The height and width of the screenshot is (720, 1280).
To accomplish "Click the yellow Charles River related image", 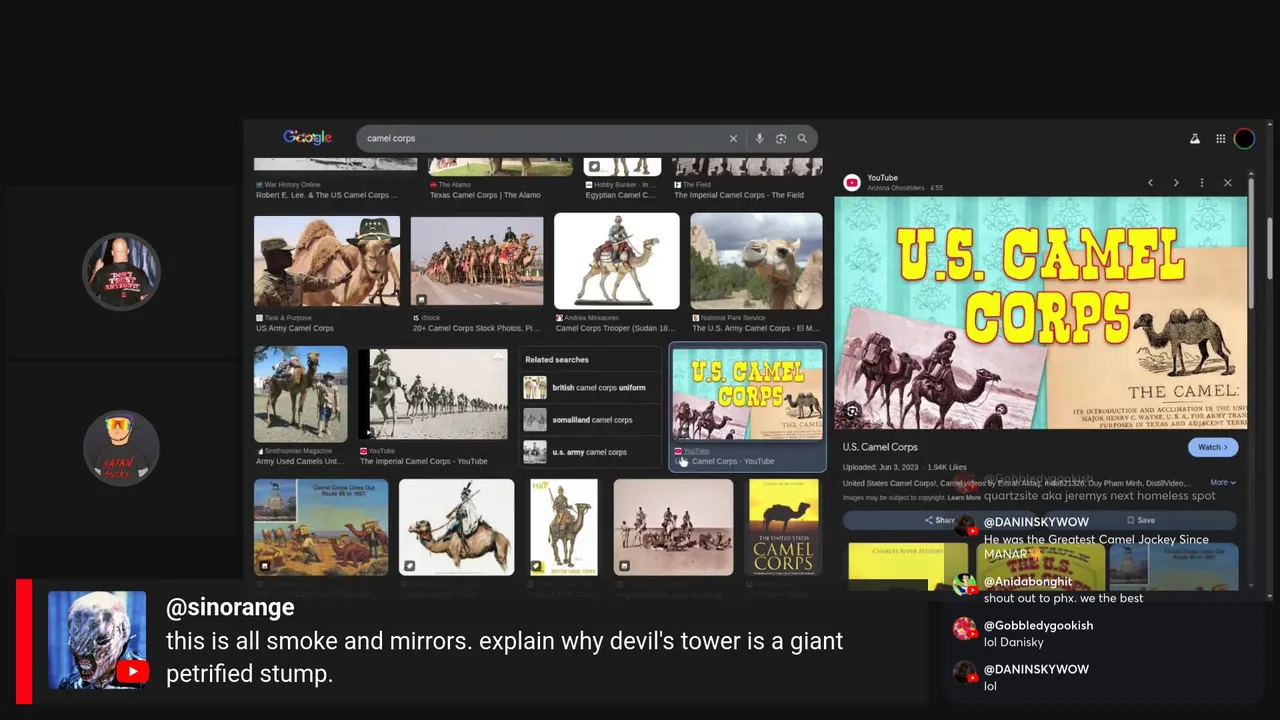I will [908, 566].
